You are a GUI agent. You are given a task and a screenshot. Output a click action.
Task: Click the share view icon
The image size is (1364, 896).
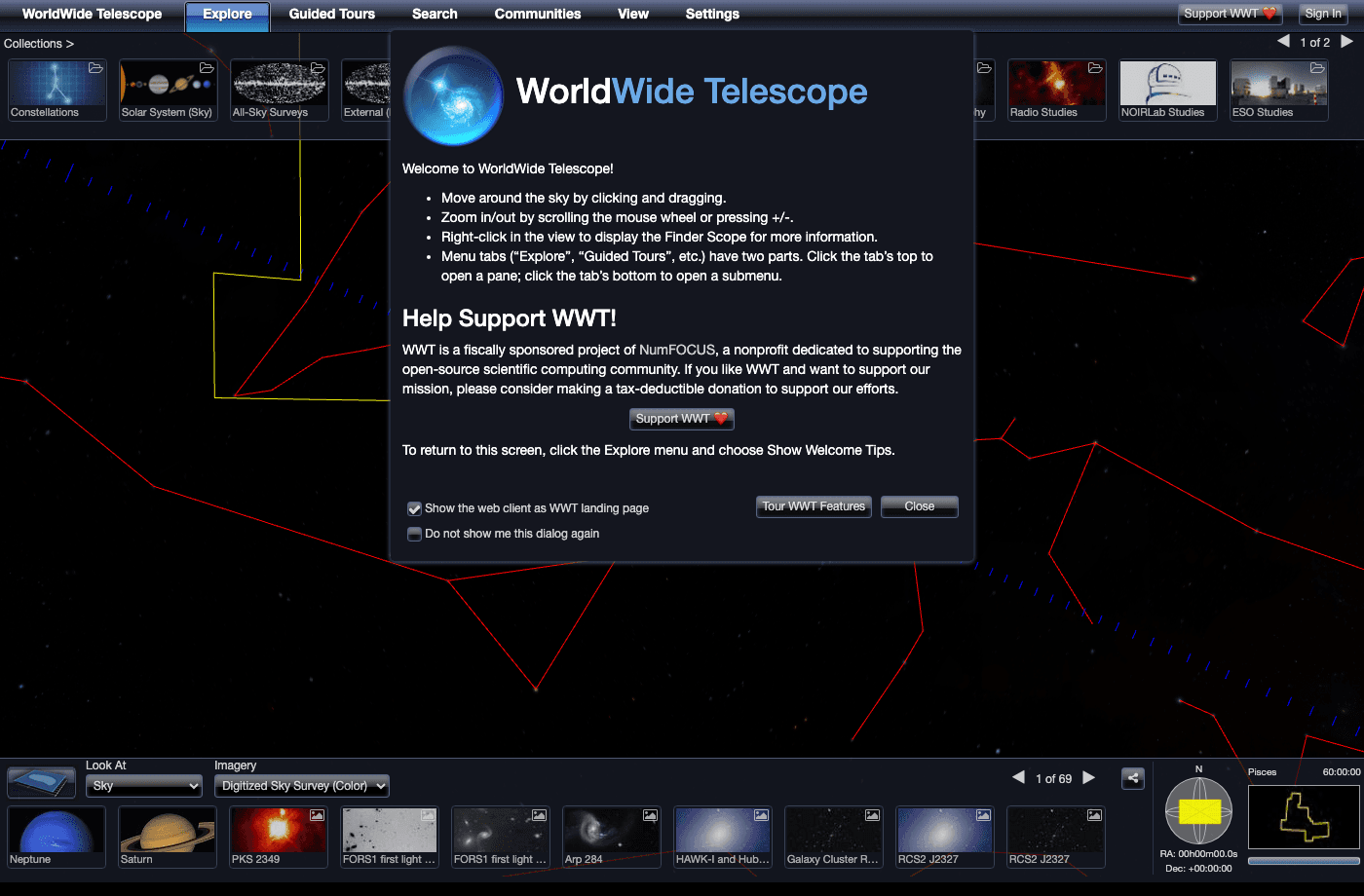(1132, 778)
